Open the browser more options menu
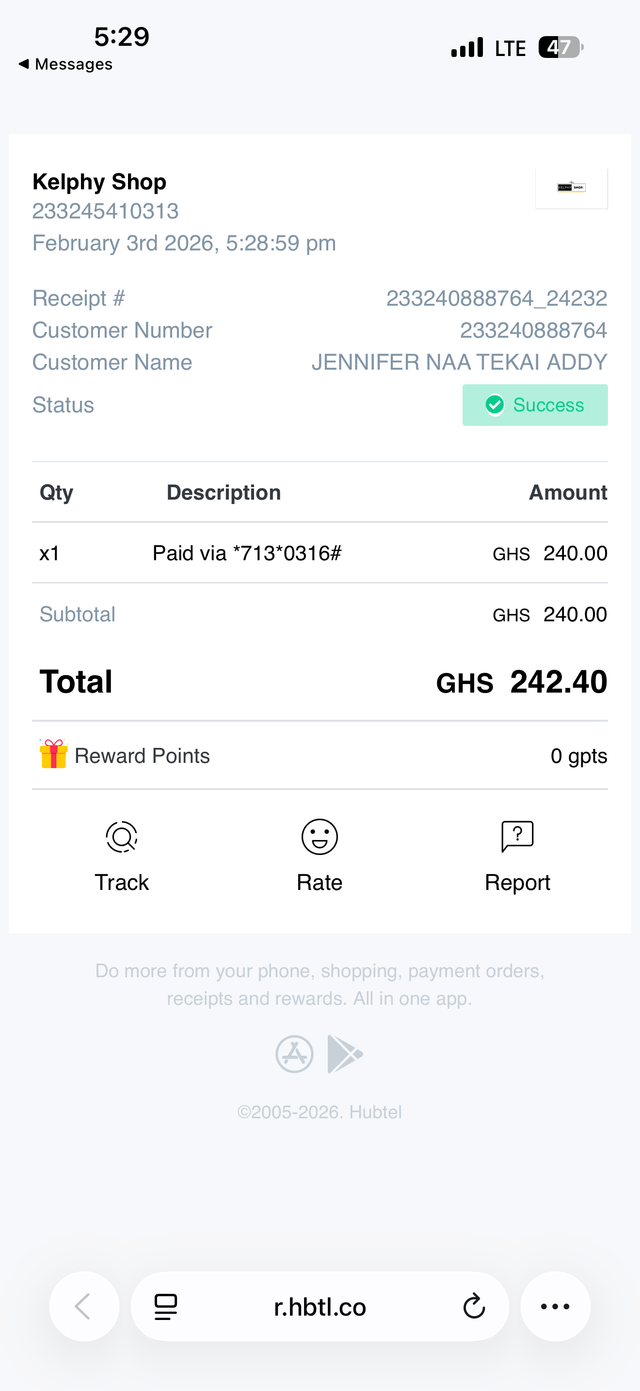The width and height of the screenshot is (640, 1391). [555, 1306]
